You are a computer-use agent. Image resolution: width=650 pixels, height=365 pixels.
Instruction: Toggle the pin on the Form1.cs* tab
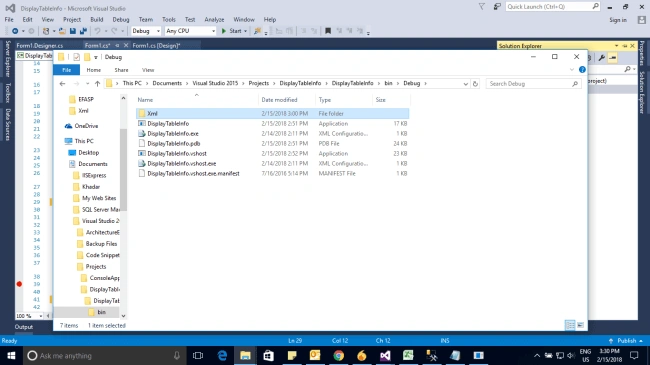point(117,46)
